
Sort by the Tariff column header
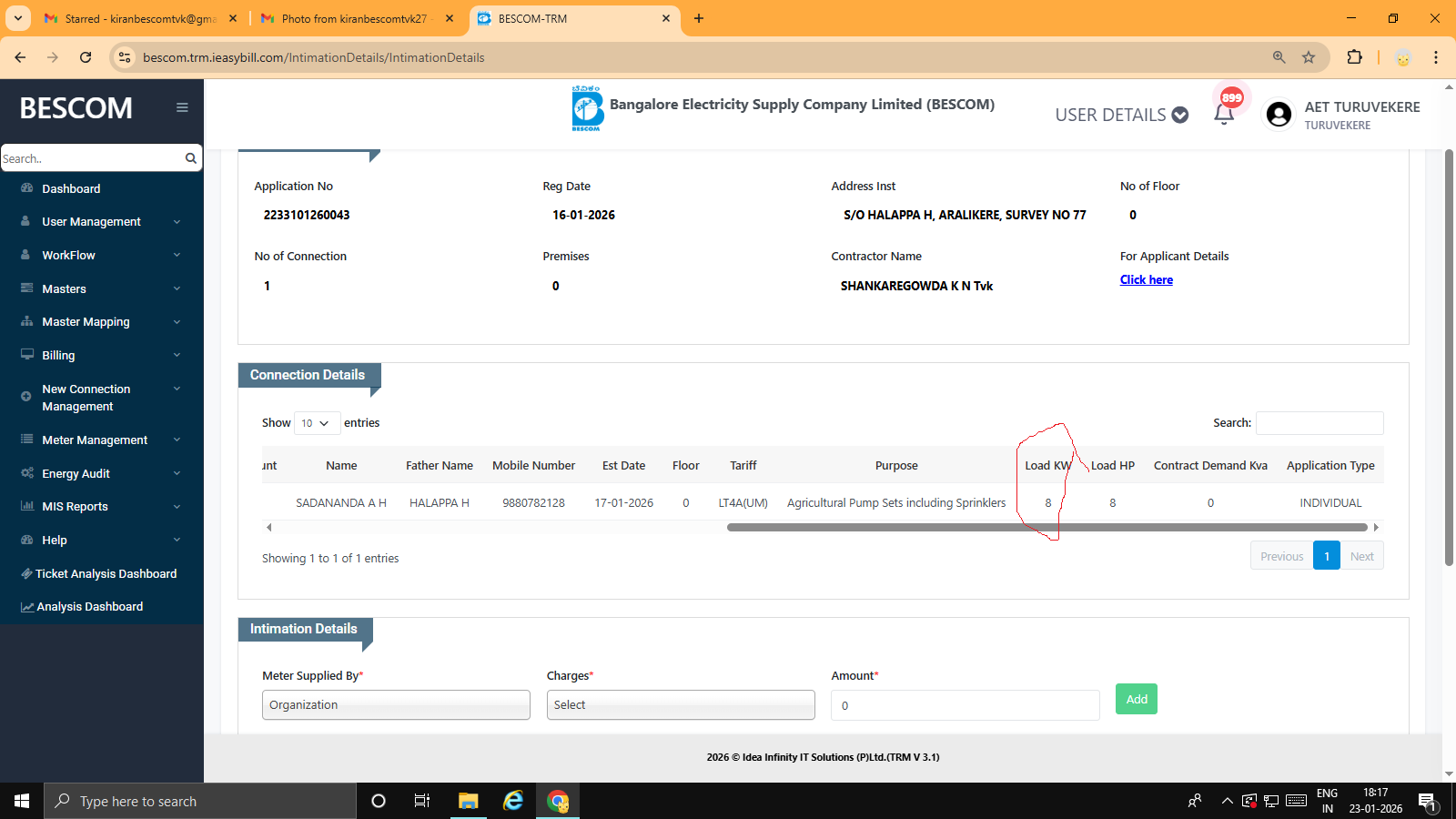point(743,465)
